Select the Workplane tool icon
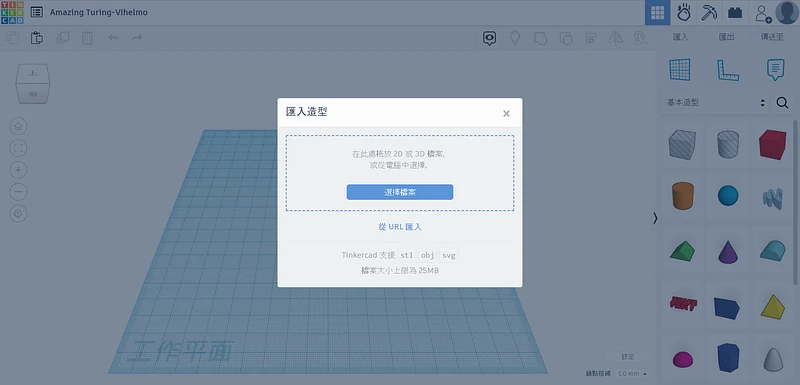 tap(680, 70)
